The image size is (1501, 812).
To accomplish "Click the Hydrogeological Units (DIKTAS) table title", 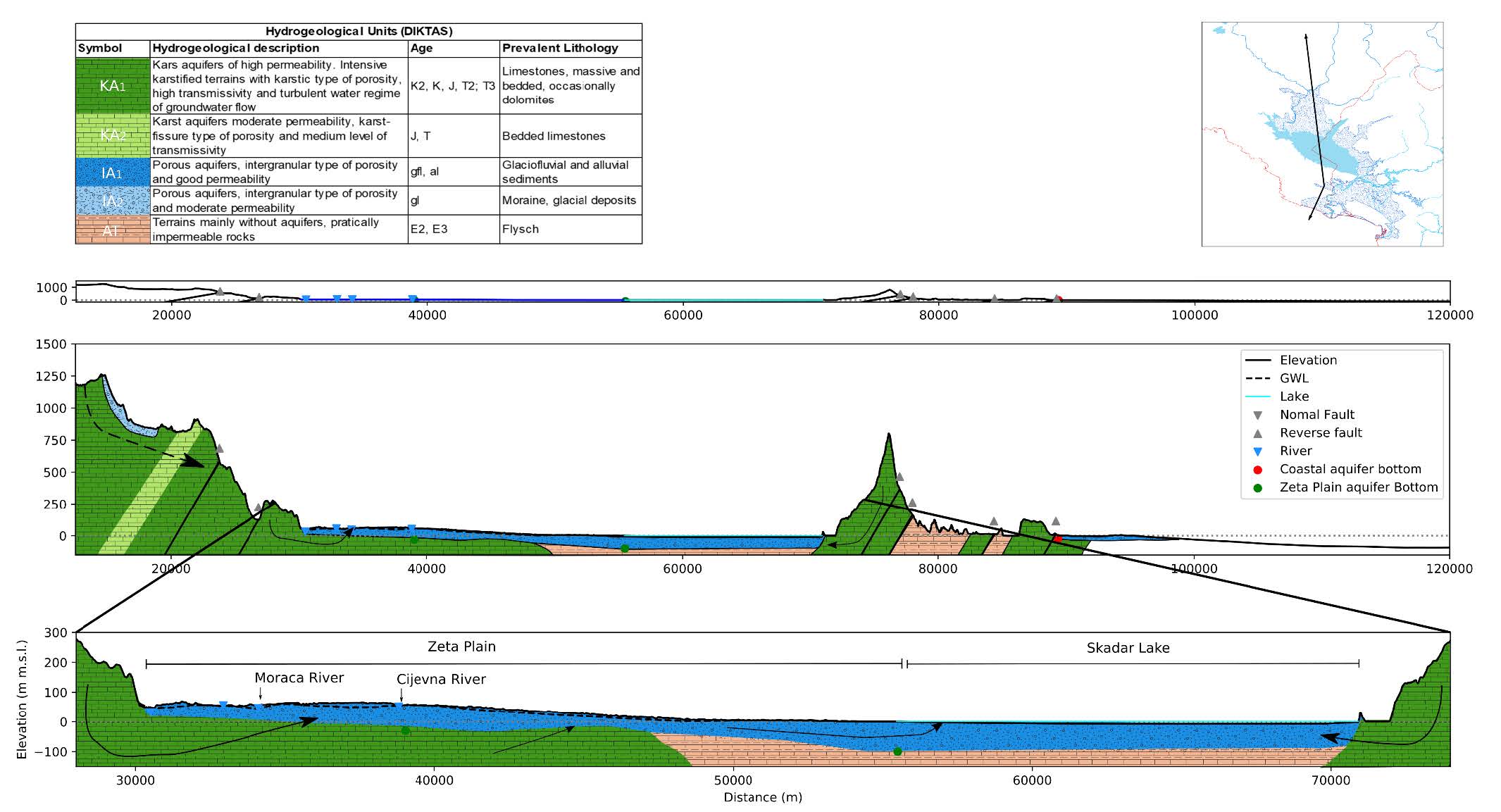I will point(359,31).
